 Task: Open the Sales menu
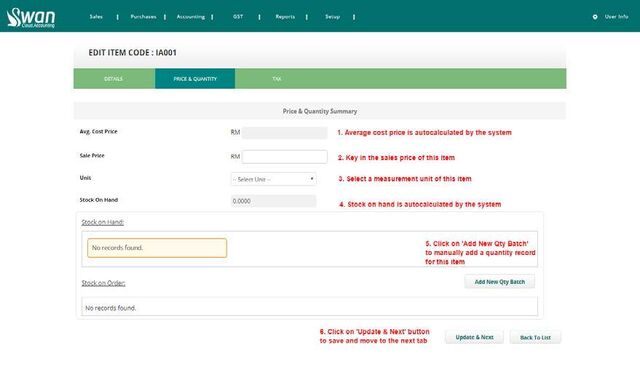(96, 17)
